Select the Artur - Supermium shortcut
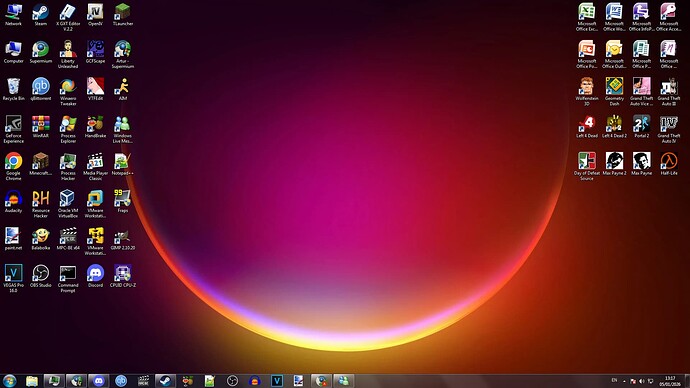Image resolution: width=690 pixels, height=388 pixels. click(122, 55)
